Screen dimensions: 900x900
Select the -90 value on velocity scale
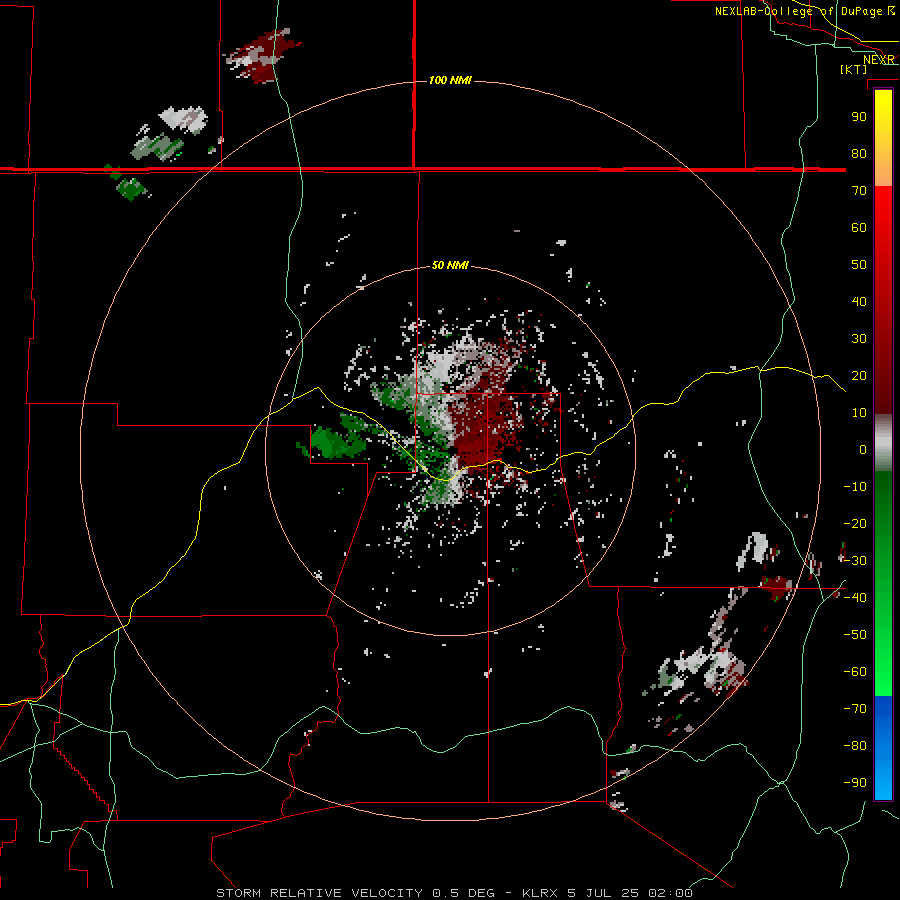point(855,783)
